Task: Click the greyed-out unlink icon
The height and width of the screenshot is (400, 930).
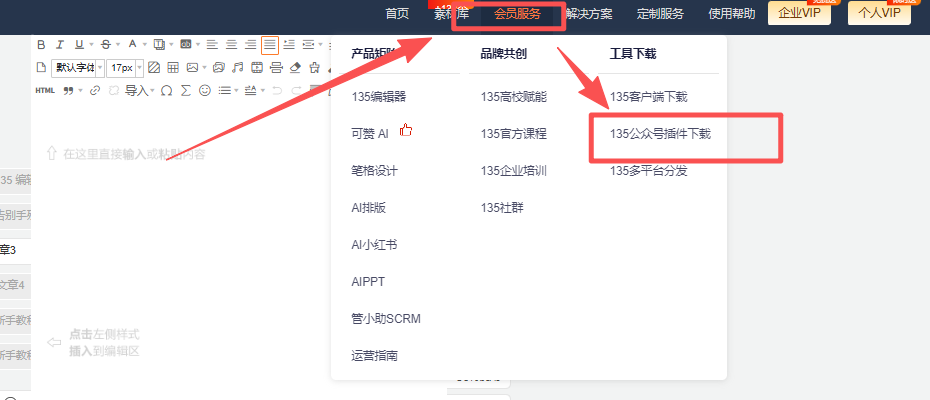Action: coord(114,90)
